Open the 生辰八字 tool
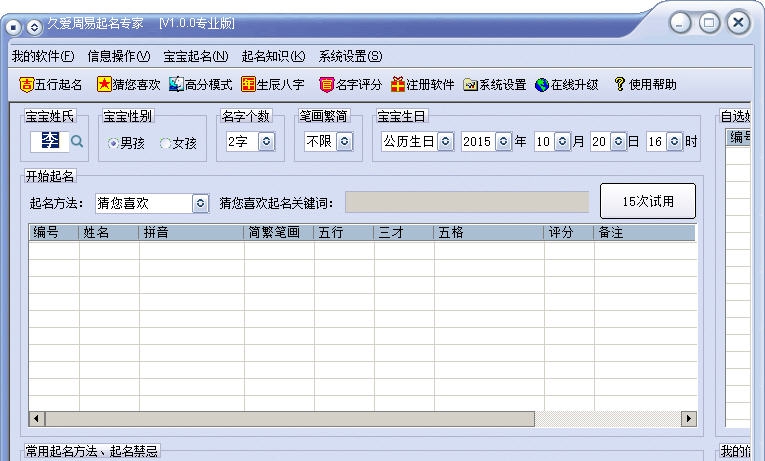Viewport: 765px width, 461px height. pos(273,84)
